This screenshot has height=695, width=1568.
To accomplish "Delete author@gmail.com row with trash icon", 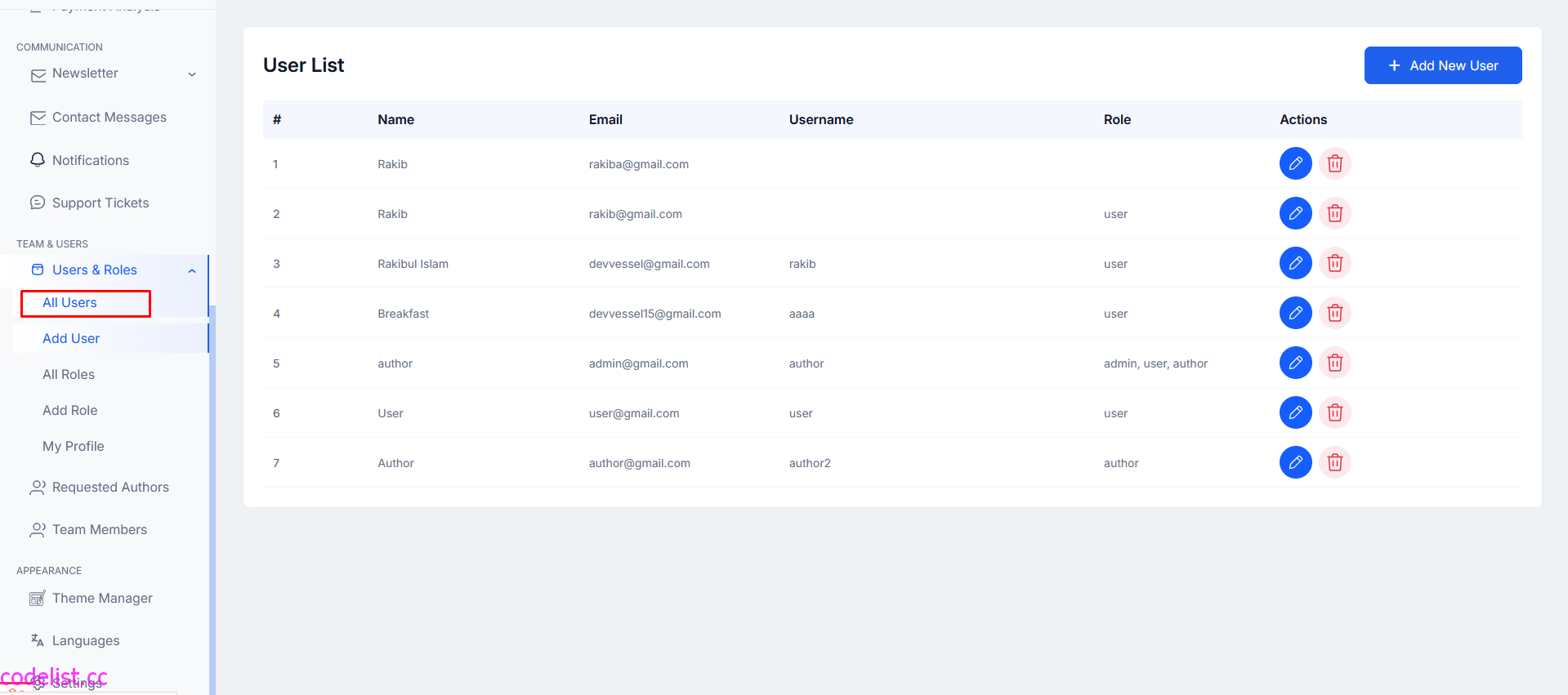I will pyautogui.click(x=1335, y=462).
